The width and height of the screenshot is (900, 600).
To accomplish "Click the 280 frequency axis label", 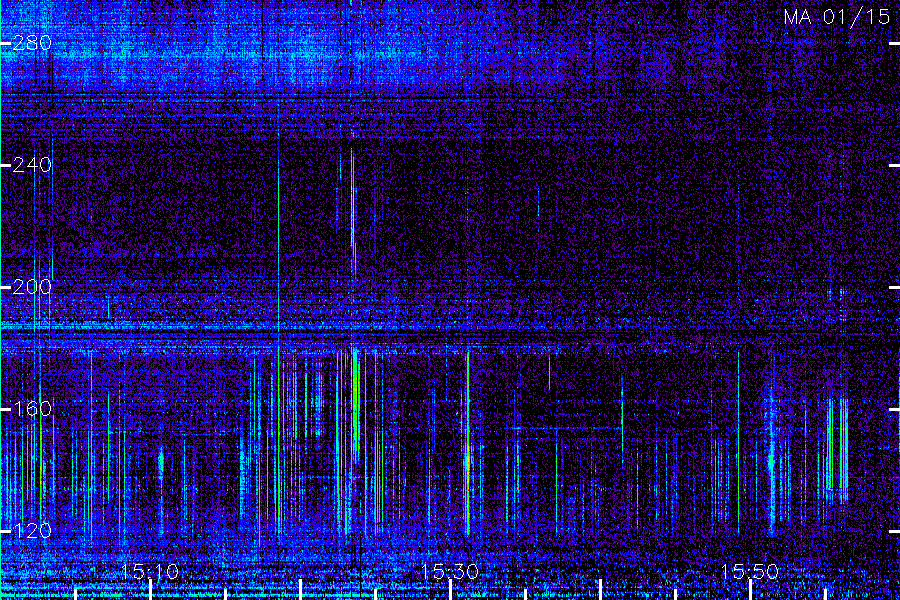I will (x=32, y=42).
